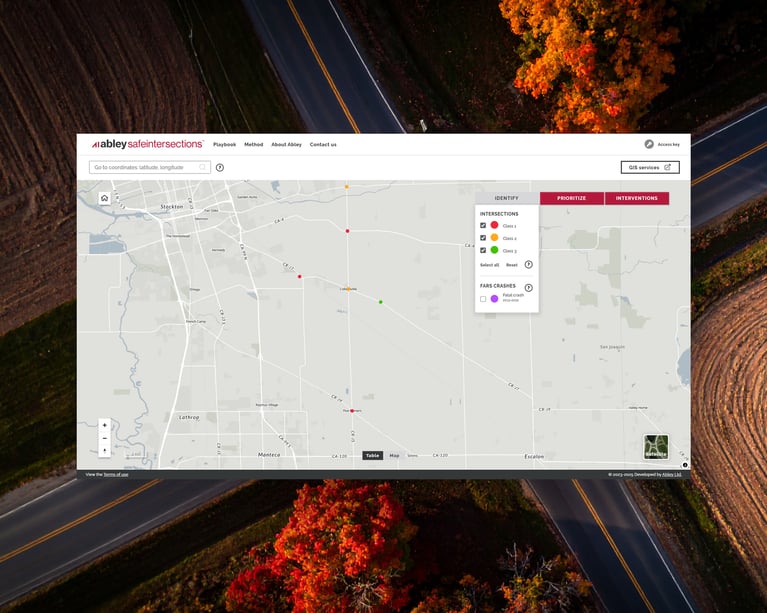This screenshot has height=613, width=767.
Task: Open the Terms of use link
Action: click(115, 474)
